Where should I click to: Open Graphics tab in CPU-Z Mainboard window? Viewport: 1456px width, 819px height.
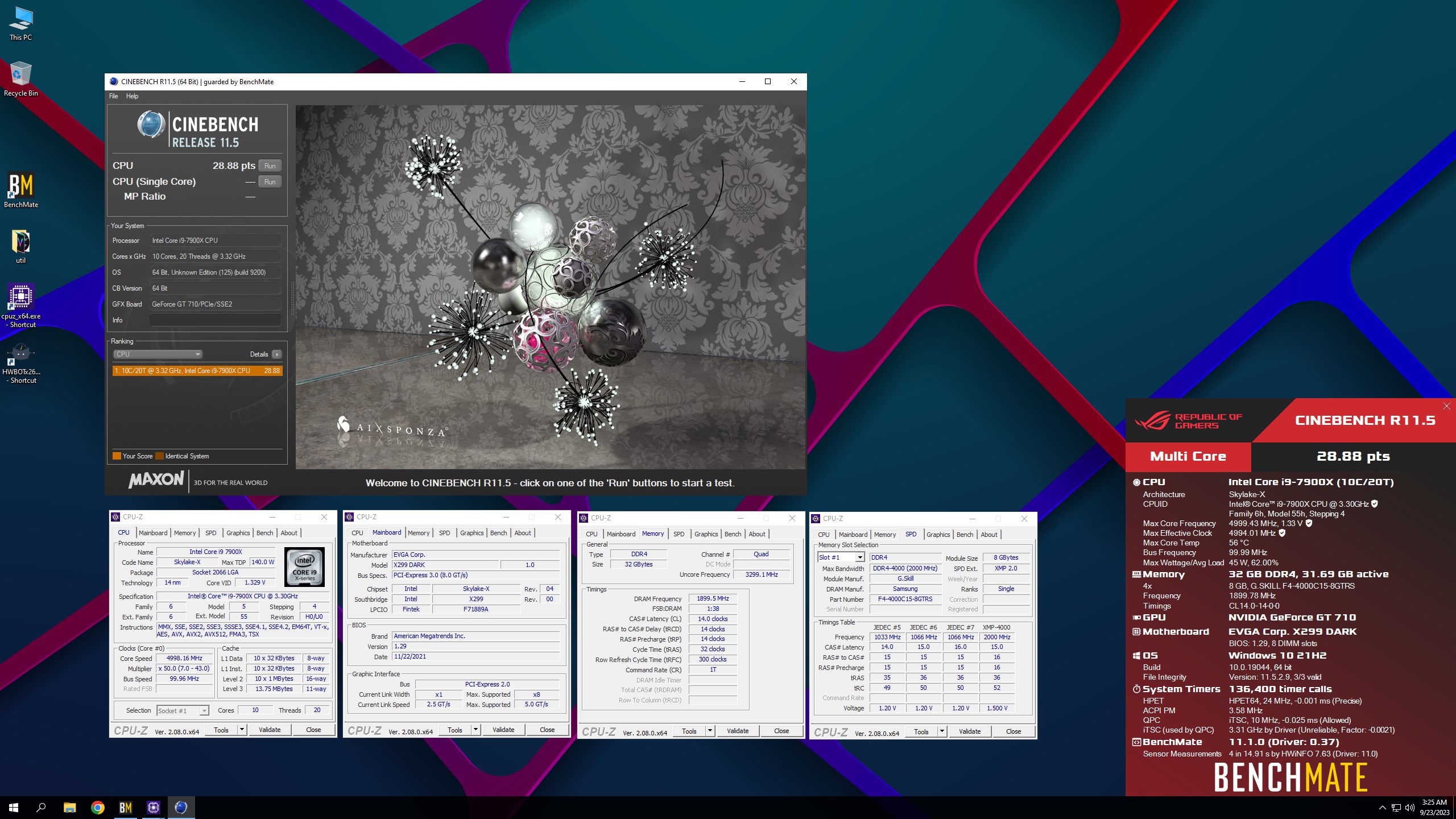coord(472,533)
